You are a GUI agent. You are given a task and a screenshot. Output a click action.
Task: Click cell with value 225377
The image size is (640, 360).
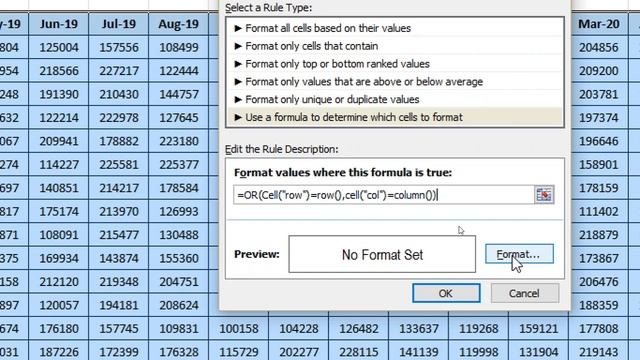tap(179, 165)
